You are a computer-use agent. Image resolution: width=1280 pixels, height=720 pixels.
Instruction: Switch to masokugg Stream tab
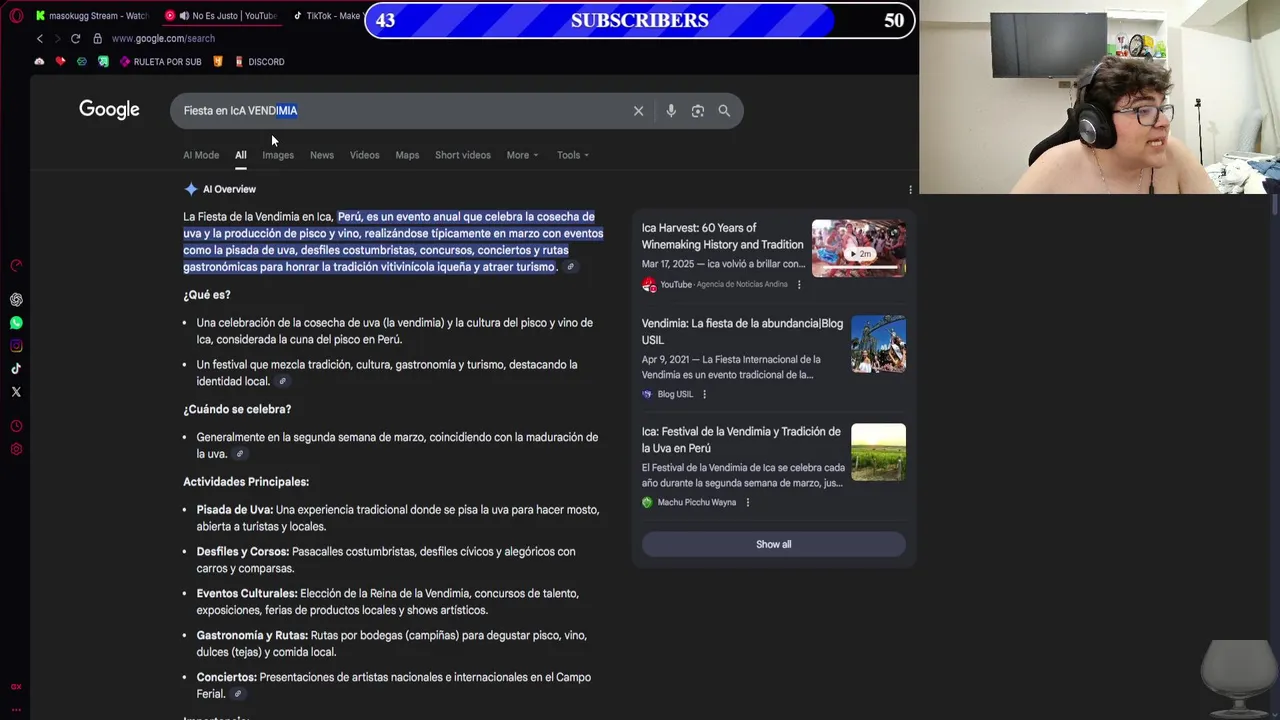[91, 16]
